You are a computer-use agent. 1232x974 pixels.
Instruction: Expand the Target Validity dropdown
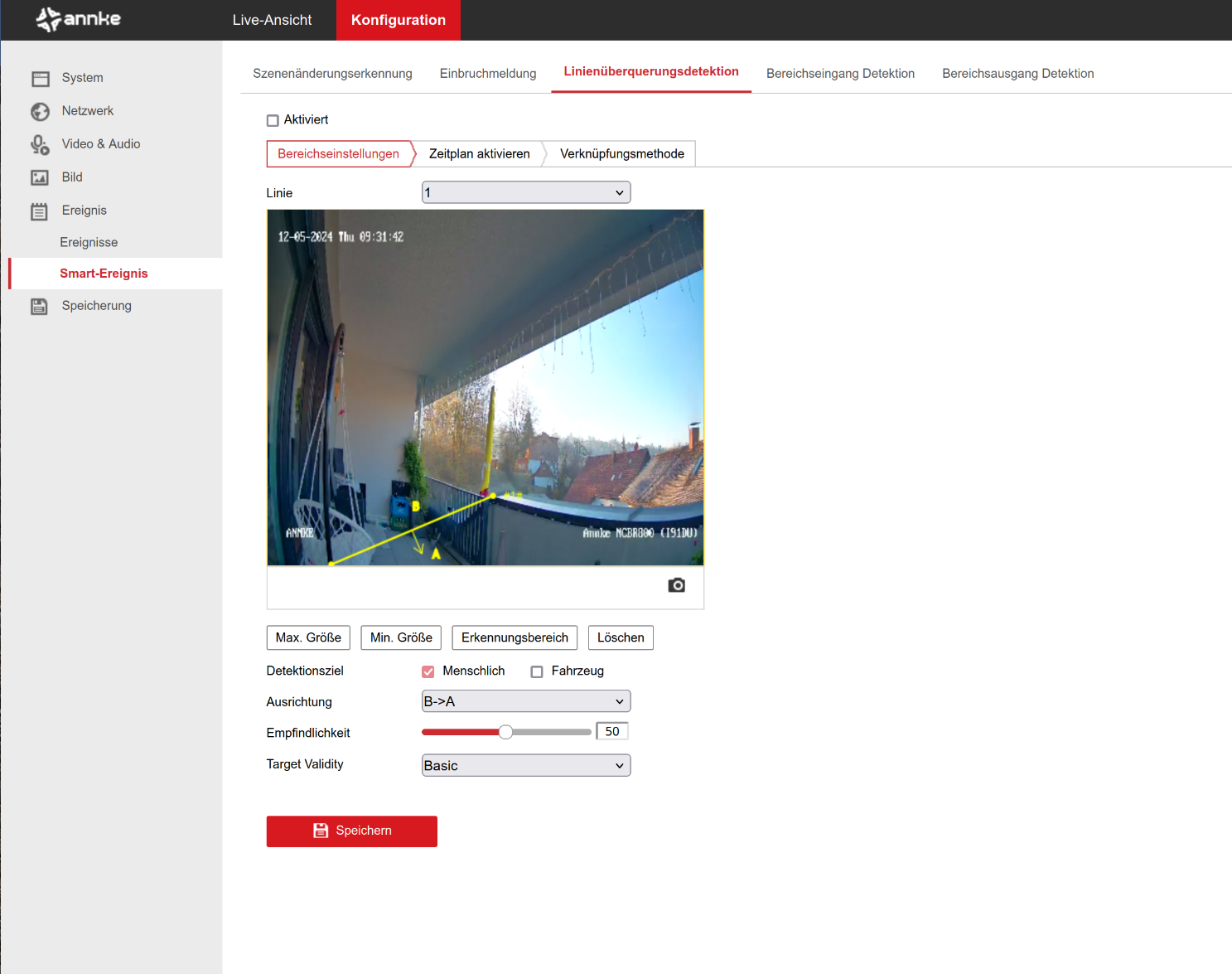point(526,765)
